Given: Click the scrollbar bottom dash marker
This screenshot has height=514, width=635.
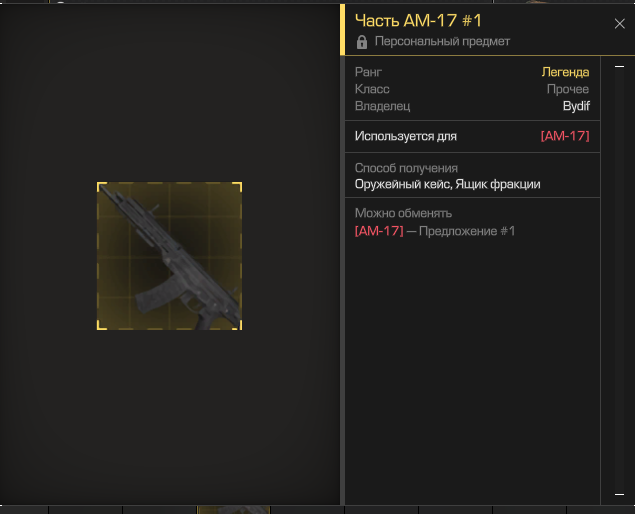Looking at the screenshot, I should pos(619,494).
